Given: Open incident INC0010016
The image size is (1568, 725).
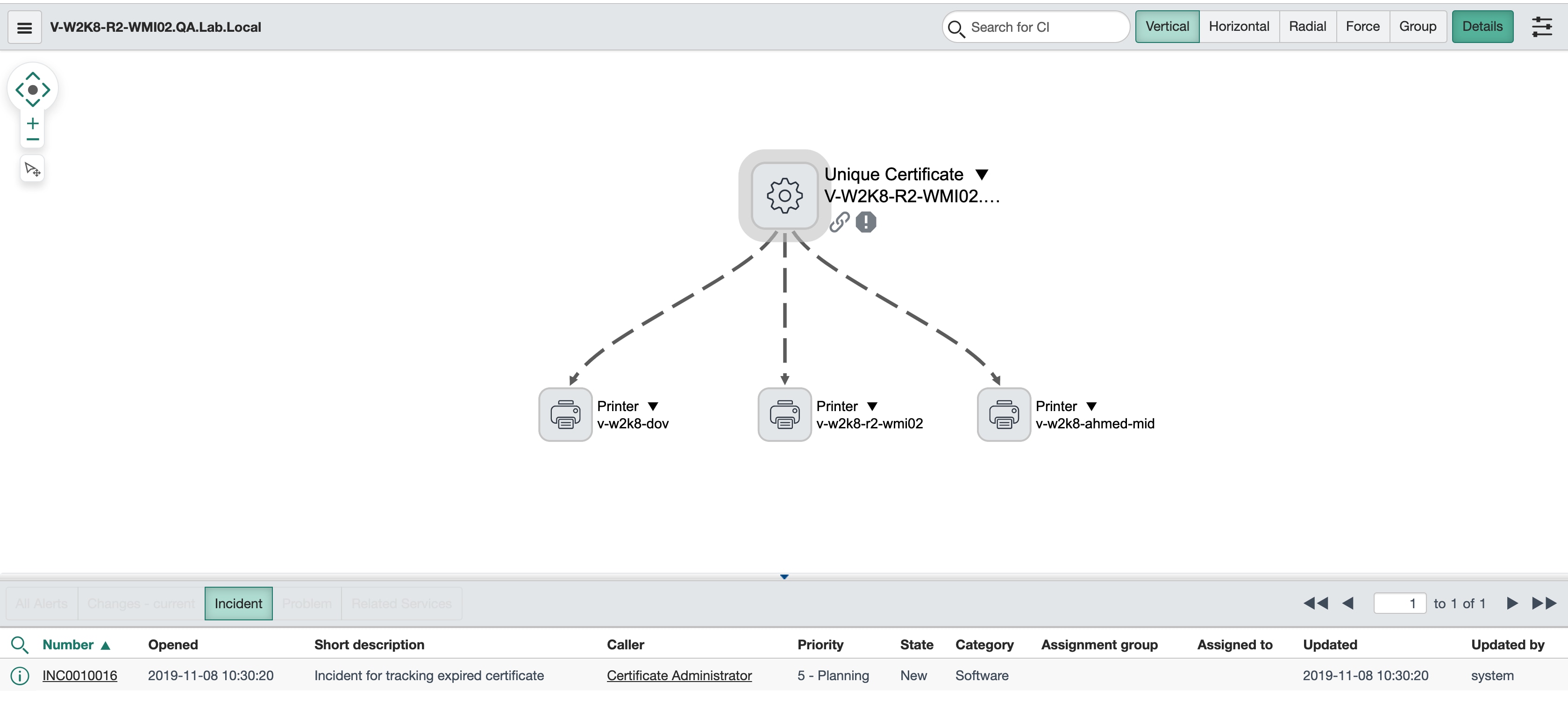Looking at the screenshot, I should point(80,675).
